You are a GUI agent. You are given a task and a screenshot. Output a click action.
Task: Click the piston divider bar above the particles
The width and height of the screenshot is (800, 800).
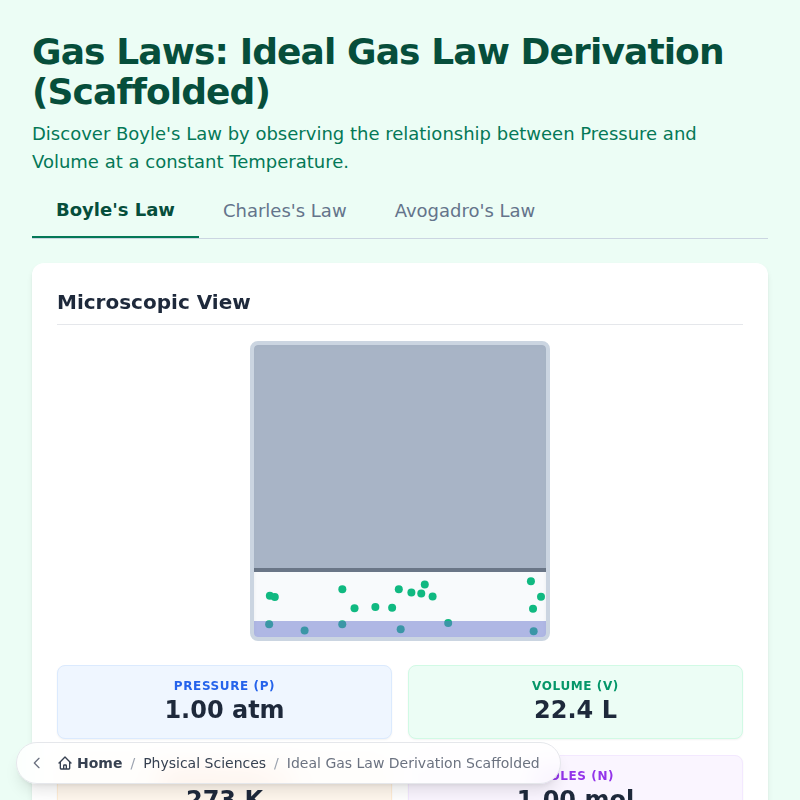click(x=400, y=568)
